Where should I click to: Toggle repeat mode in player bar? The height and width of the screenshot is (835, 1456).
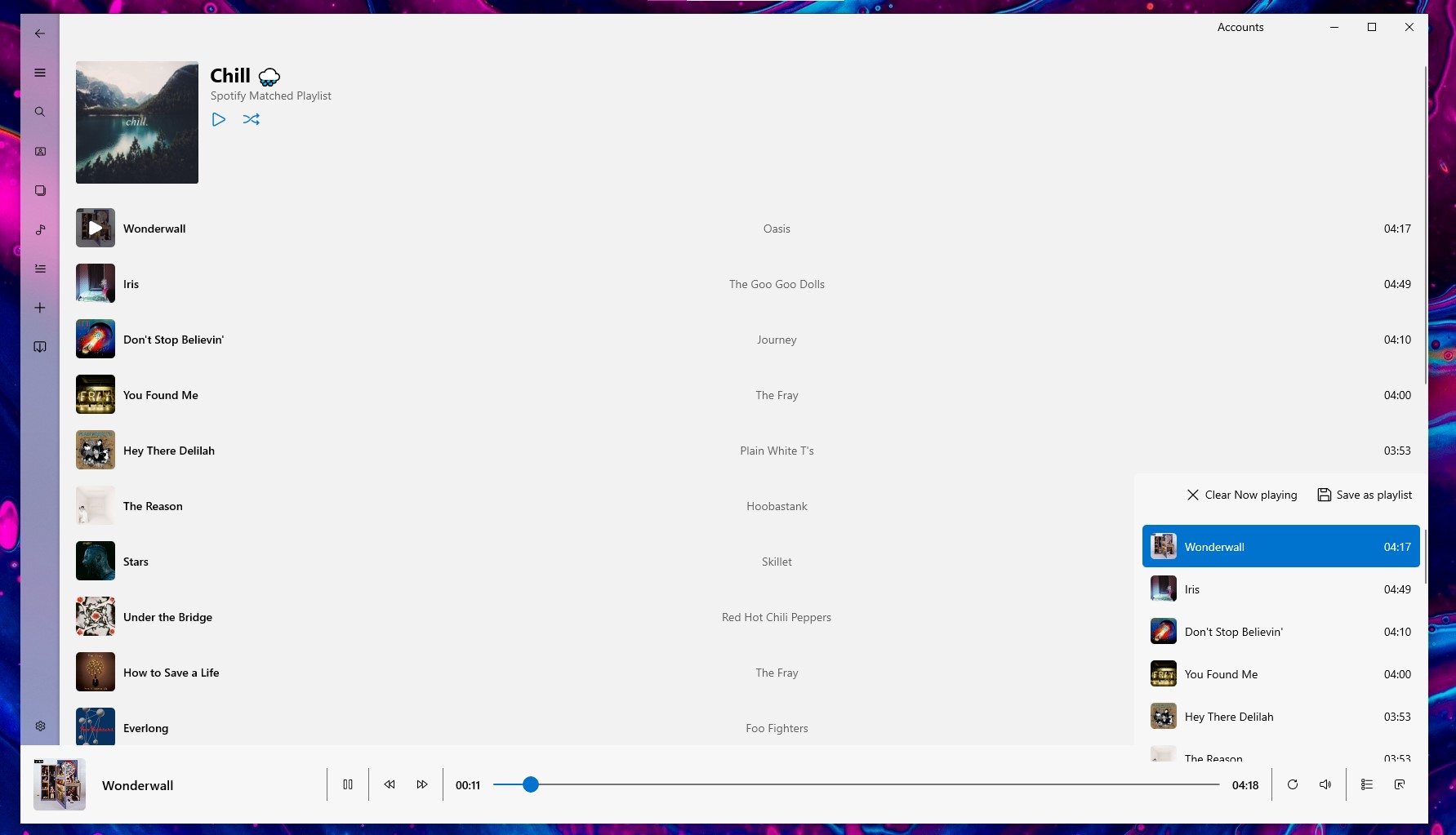(x=1293, y=784)
